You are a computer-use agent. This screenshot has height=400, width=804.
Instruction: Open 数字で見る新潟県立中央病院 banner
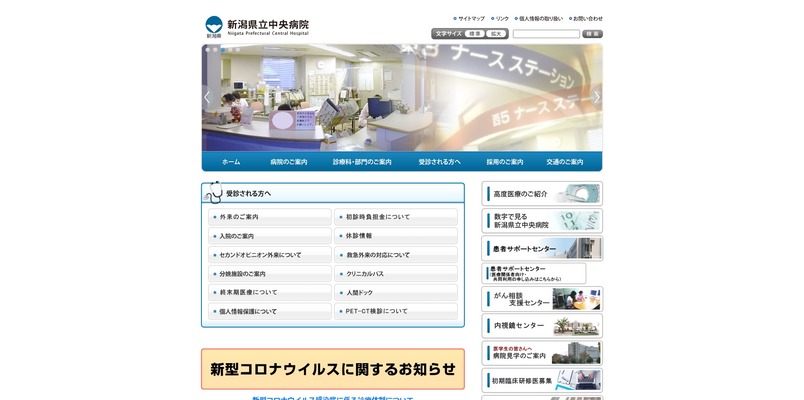click(x=542, y=221)
